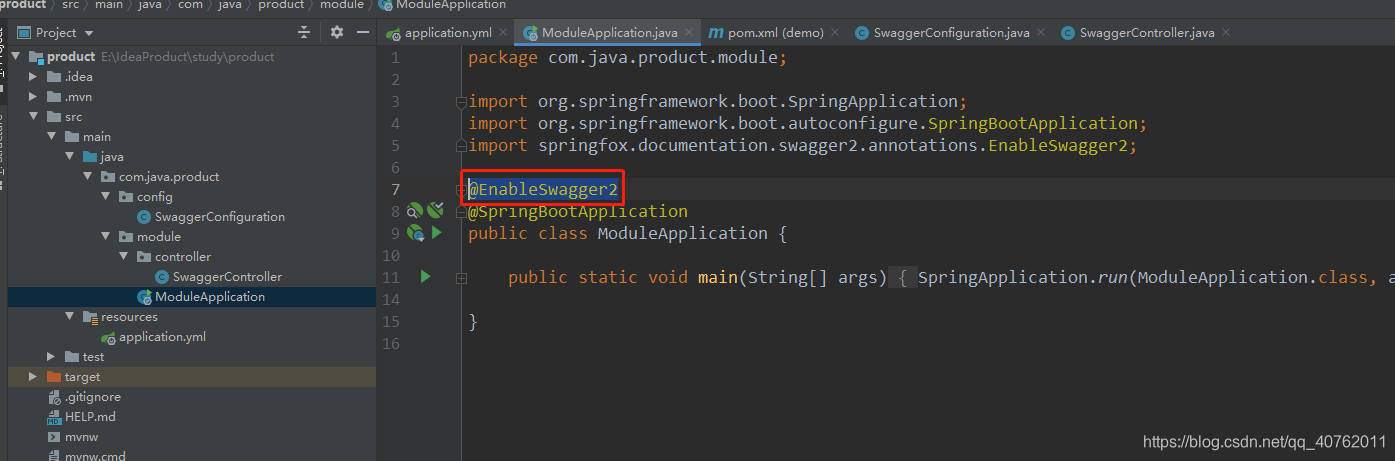Collapse the com.java.product package arrow
The width and height of the screenshot is (1395, 461).
(x=88, y=177)
